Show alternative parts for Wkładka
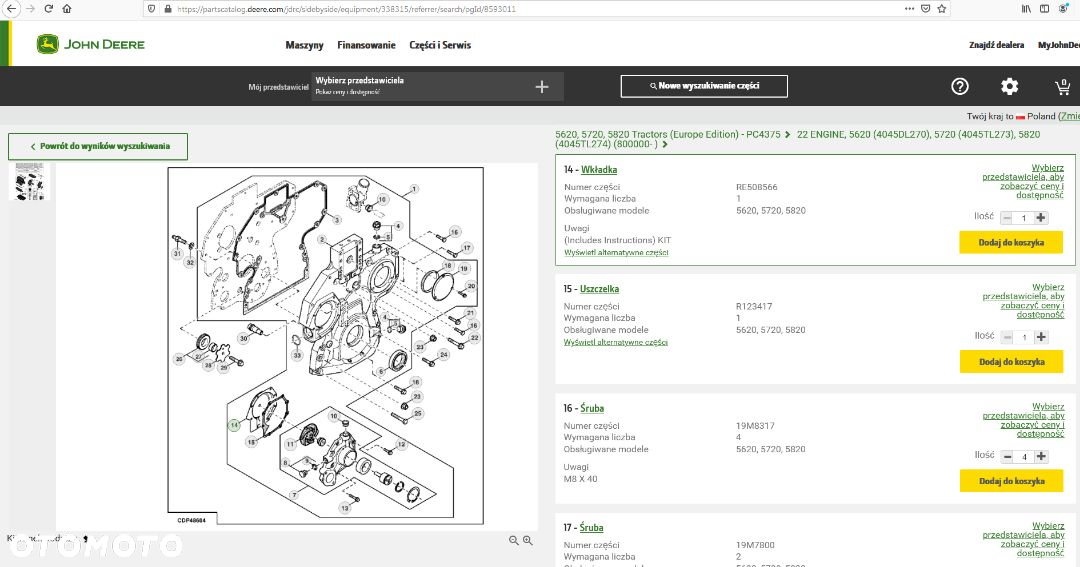 point(616,253)
